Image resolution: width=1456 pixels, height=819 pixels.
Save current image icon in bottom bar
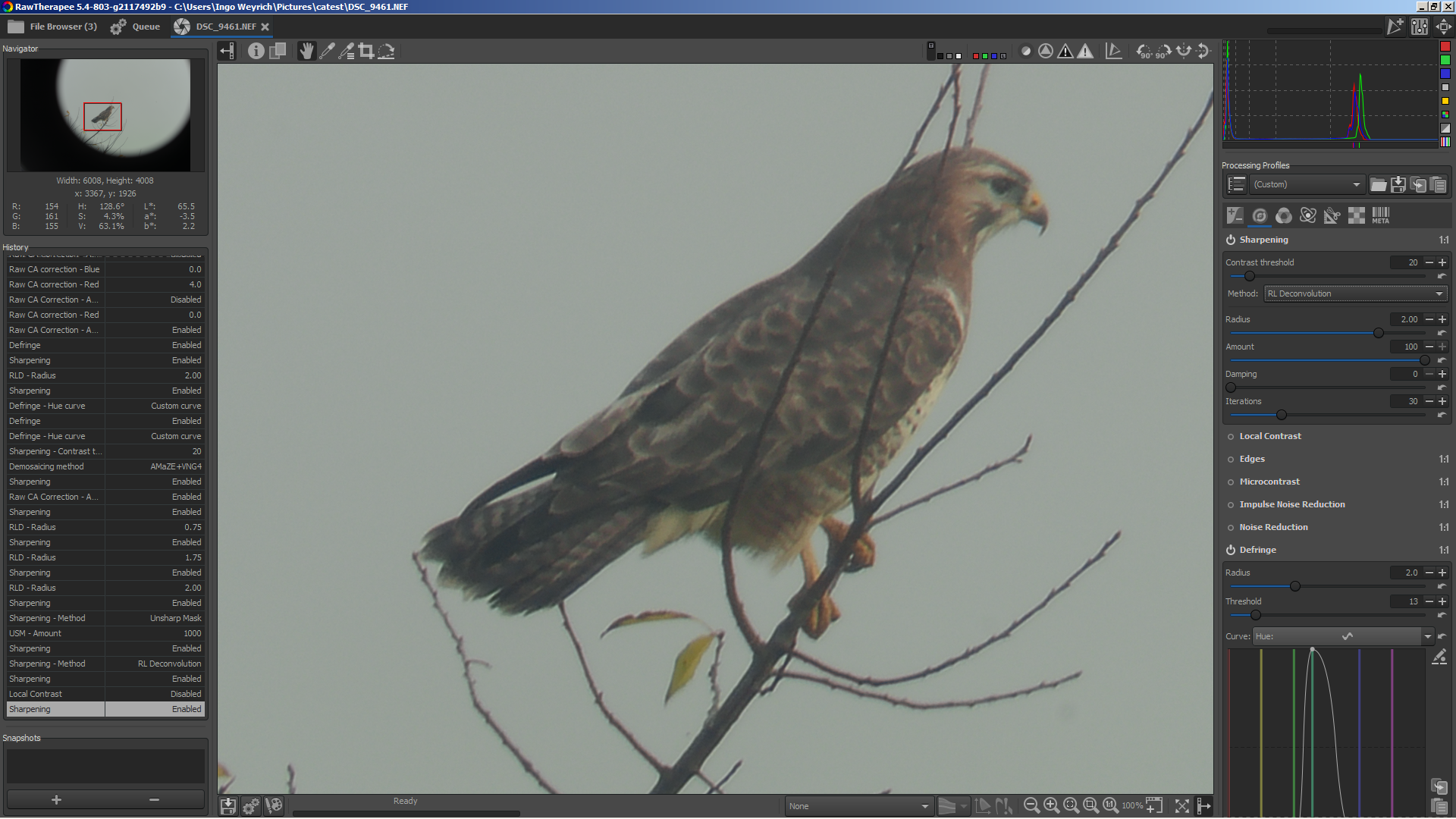(227, 806)
